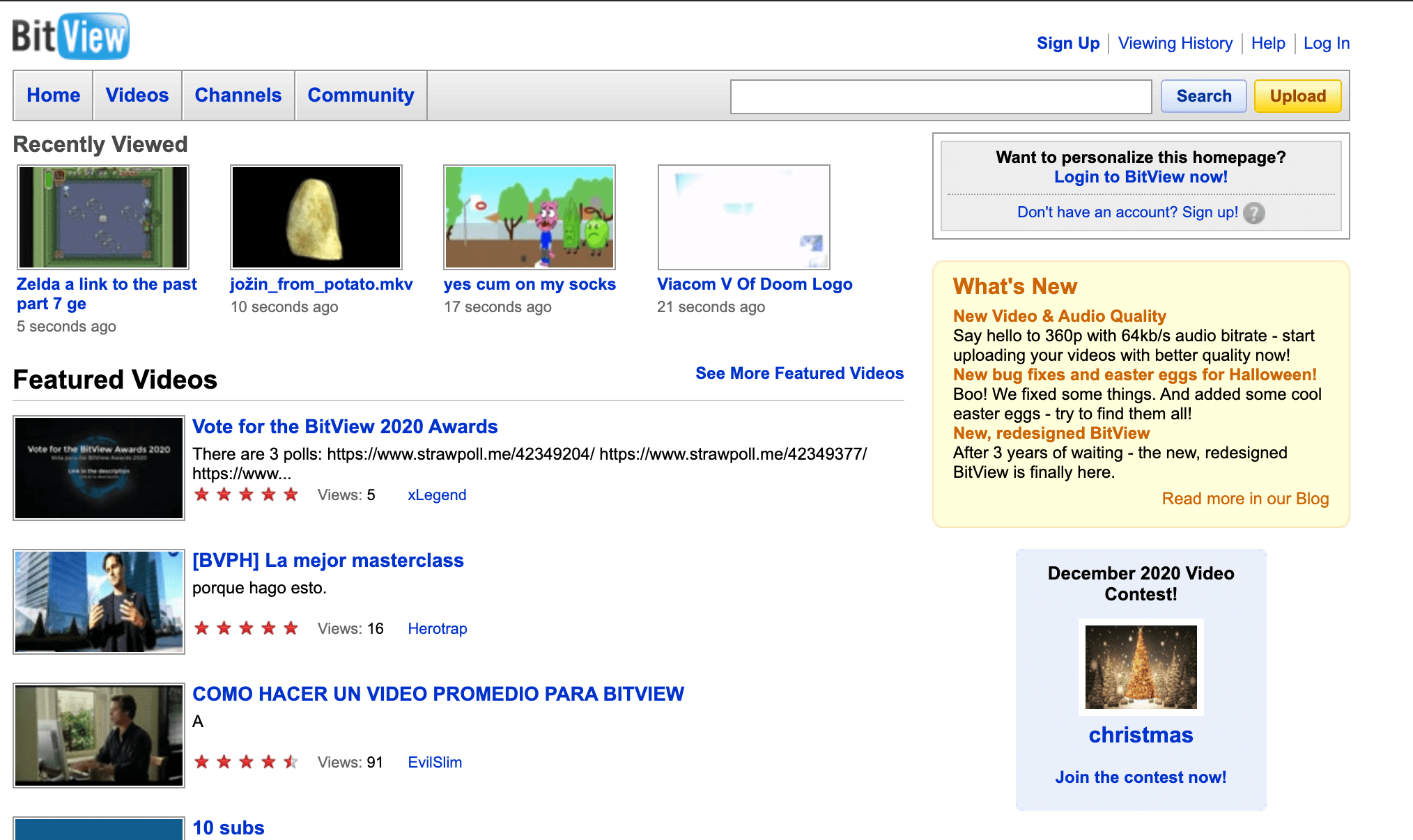
Task: Open the Community tab
Action: pos(360,95)
